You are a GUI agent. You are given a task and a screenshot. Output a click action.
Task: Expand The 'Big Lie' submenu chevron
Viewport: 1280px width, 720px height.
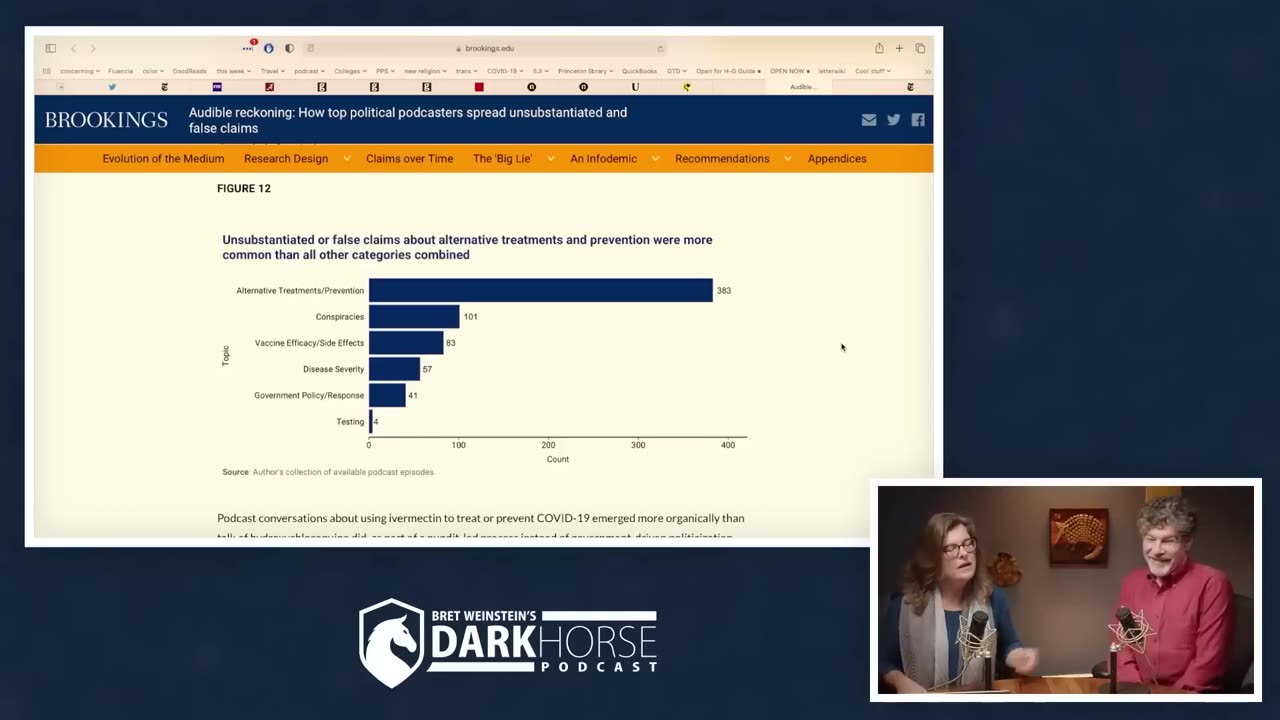point(551,158)
